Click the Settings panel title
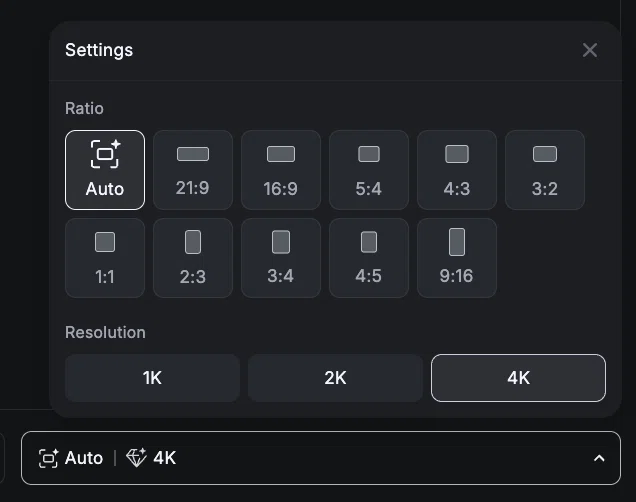 click(99, 50)
